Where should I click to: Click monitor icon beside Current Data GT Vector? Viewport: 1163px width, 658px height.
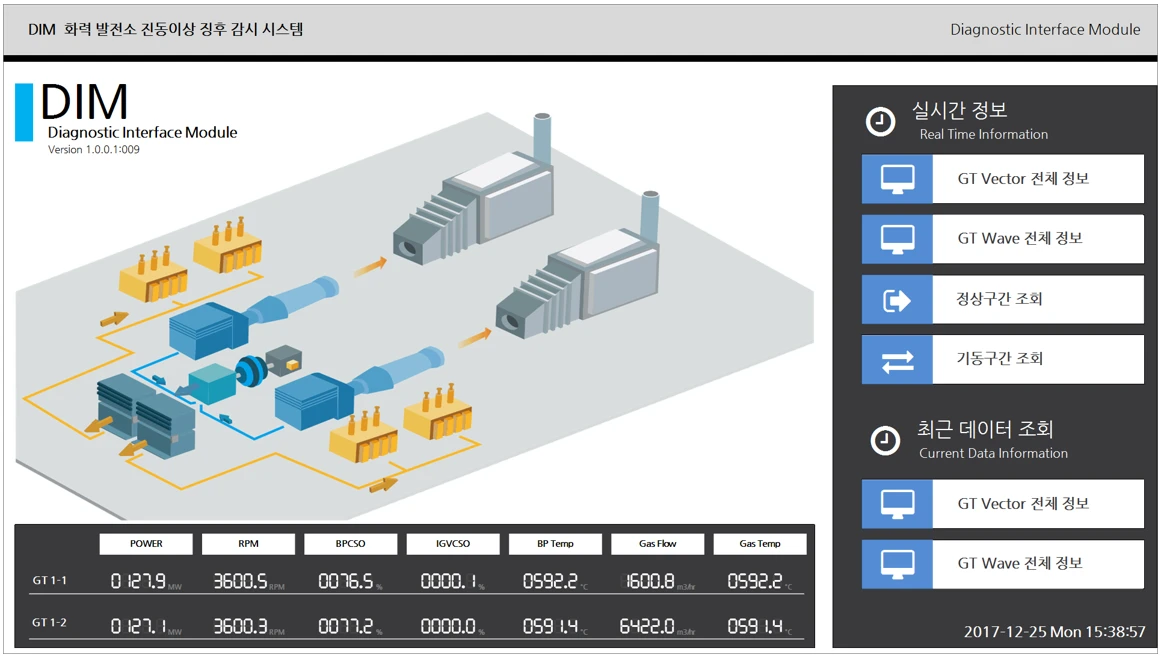tap(897, 504)
